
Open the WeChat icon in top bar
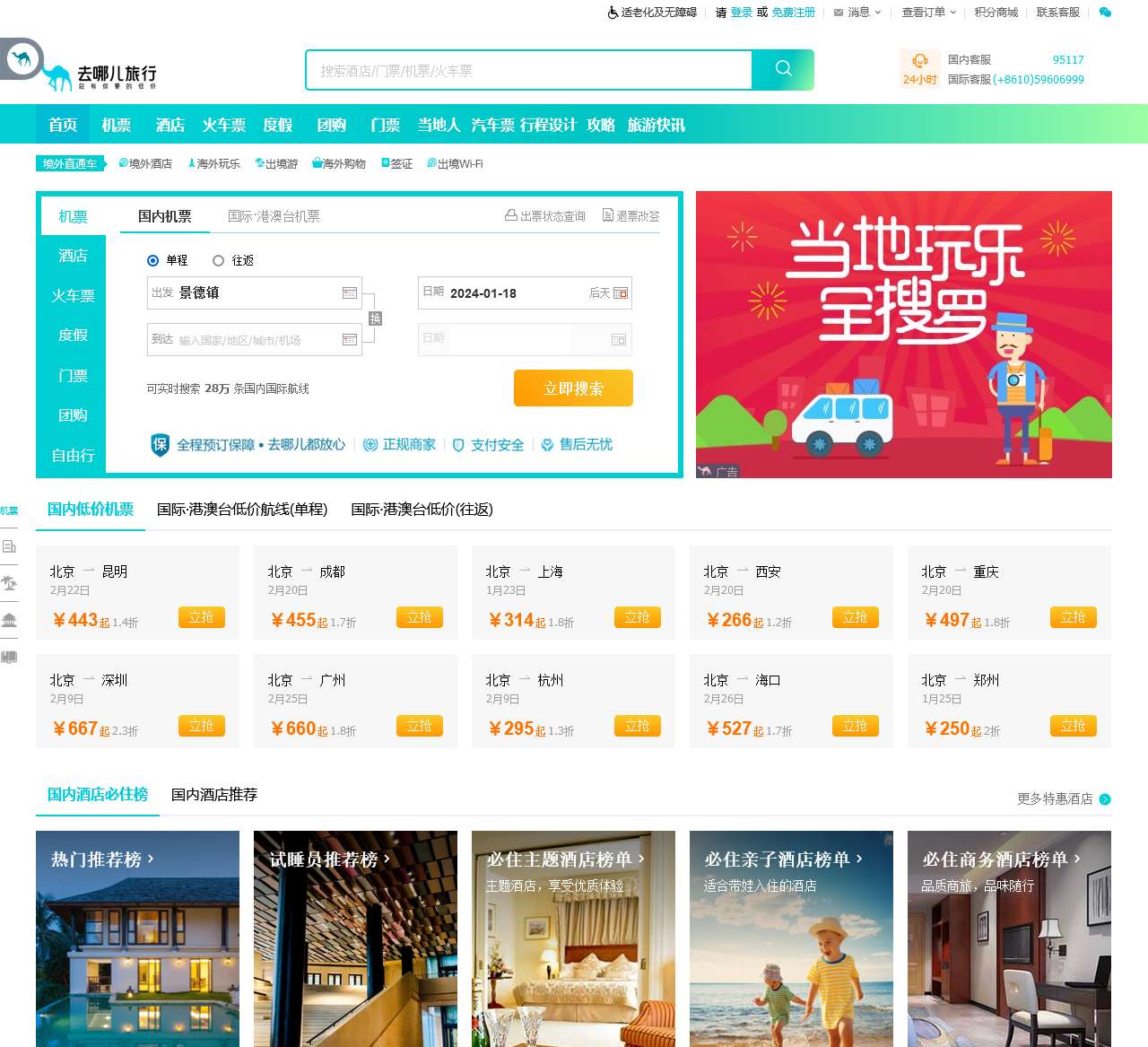coord(1105,12)
